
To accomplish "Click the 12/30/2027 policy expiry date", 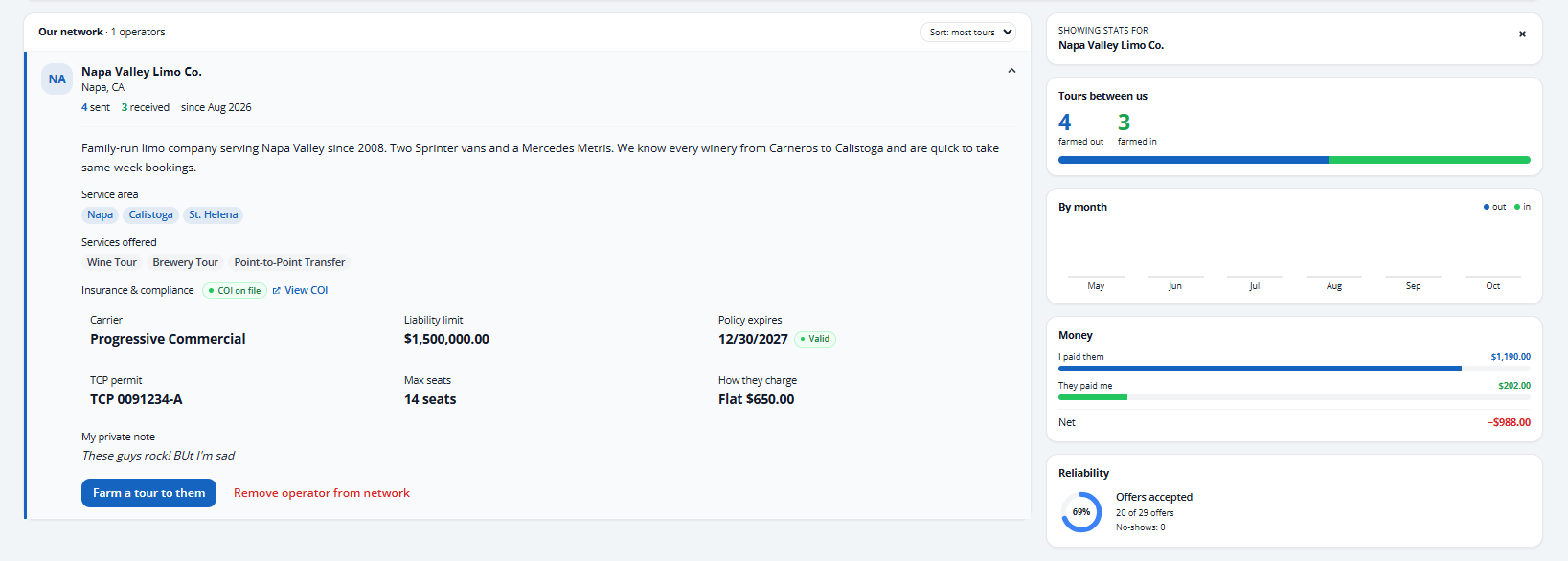I will click(753, 340).
